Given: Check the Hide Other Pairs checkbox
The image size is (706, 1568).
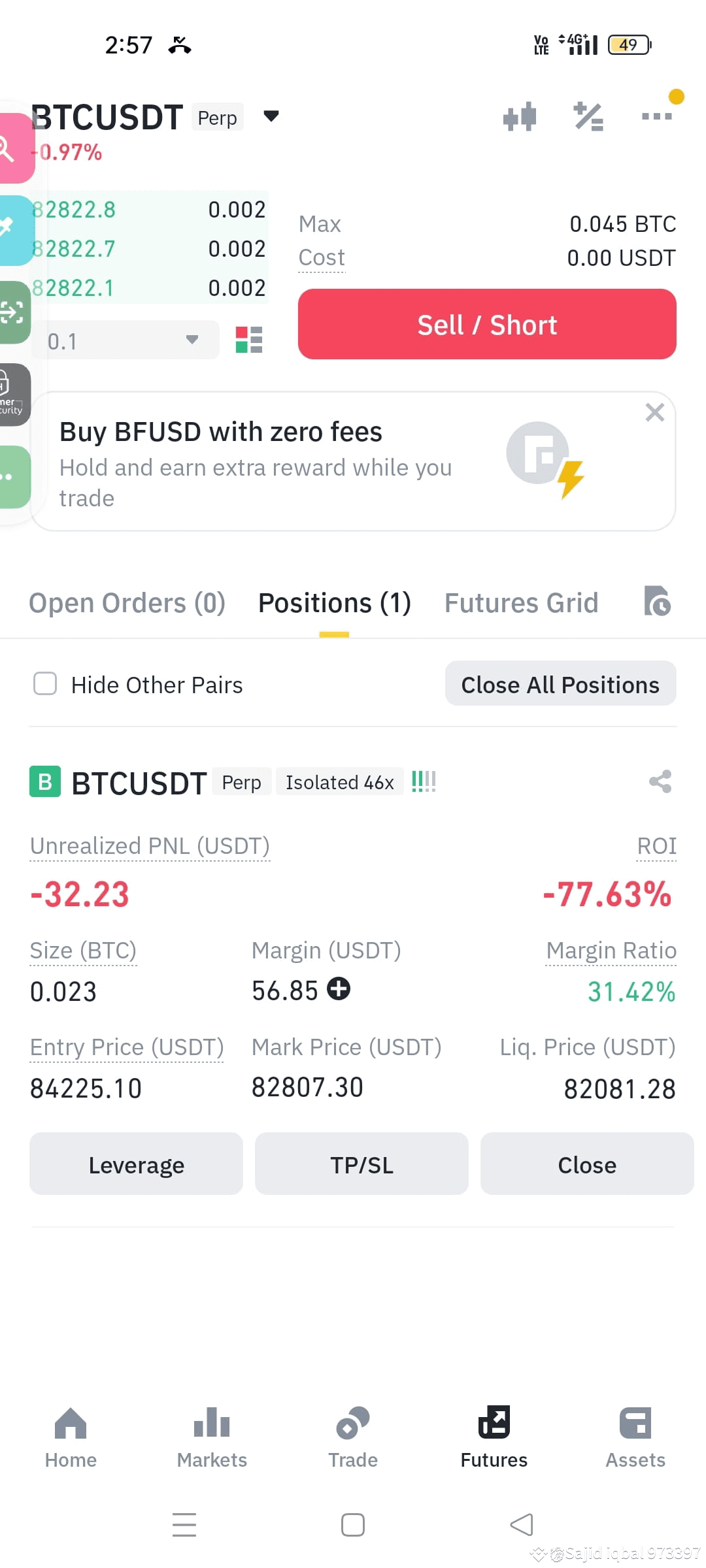Looking at the screenshot, I should click(x=45, y=684).
